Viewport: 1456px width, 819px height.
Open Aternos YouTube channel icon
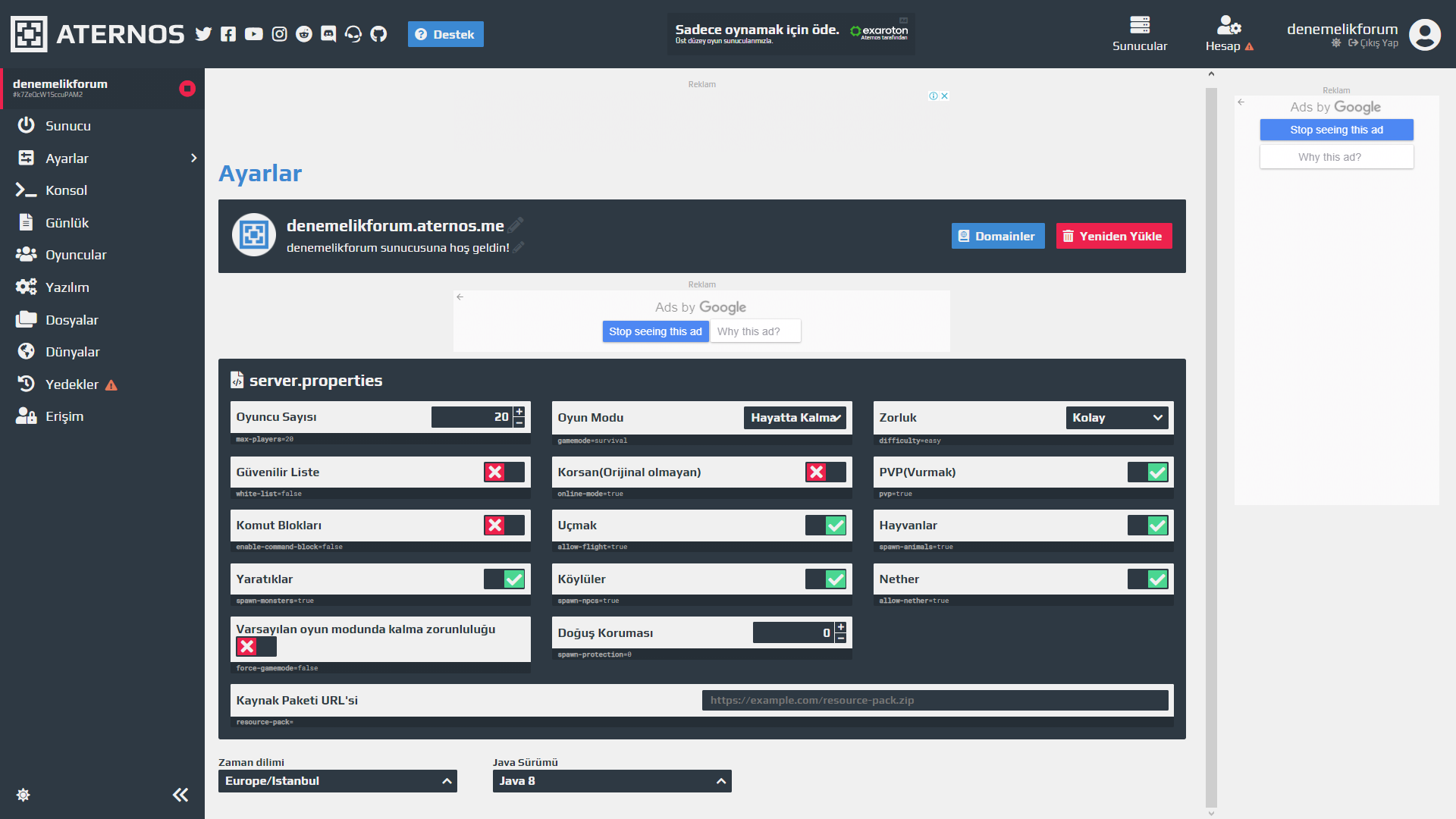254,34
